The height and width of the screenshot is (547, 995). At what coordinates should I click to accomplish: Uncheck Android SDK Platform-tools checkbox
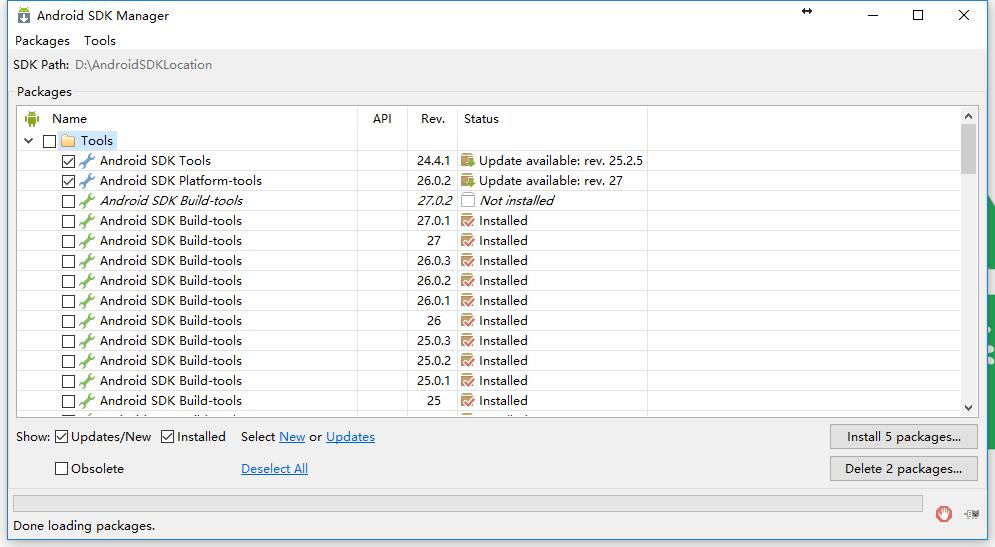click(69, 181)
